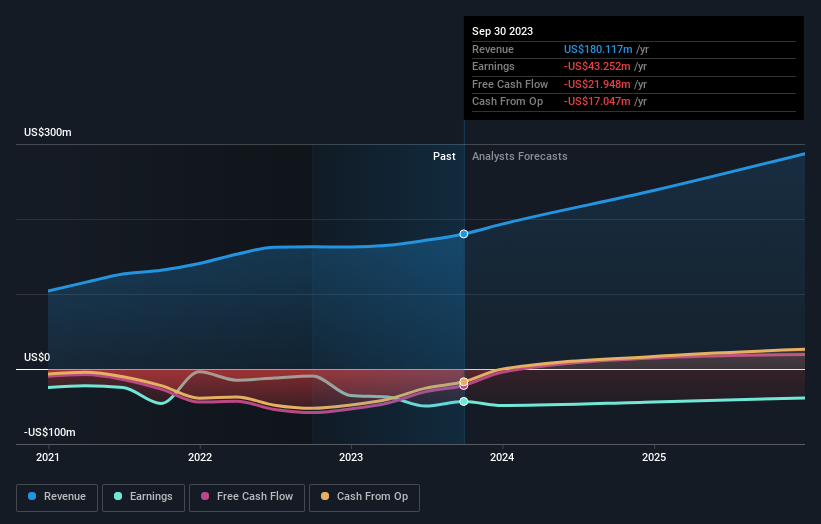Click the Analysts Forecasts label
The width and height of the screenshot is (821, 524).
(x=519, y=156)
